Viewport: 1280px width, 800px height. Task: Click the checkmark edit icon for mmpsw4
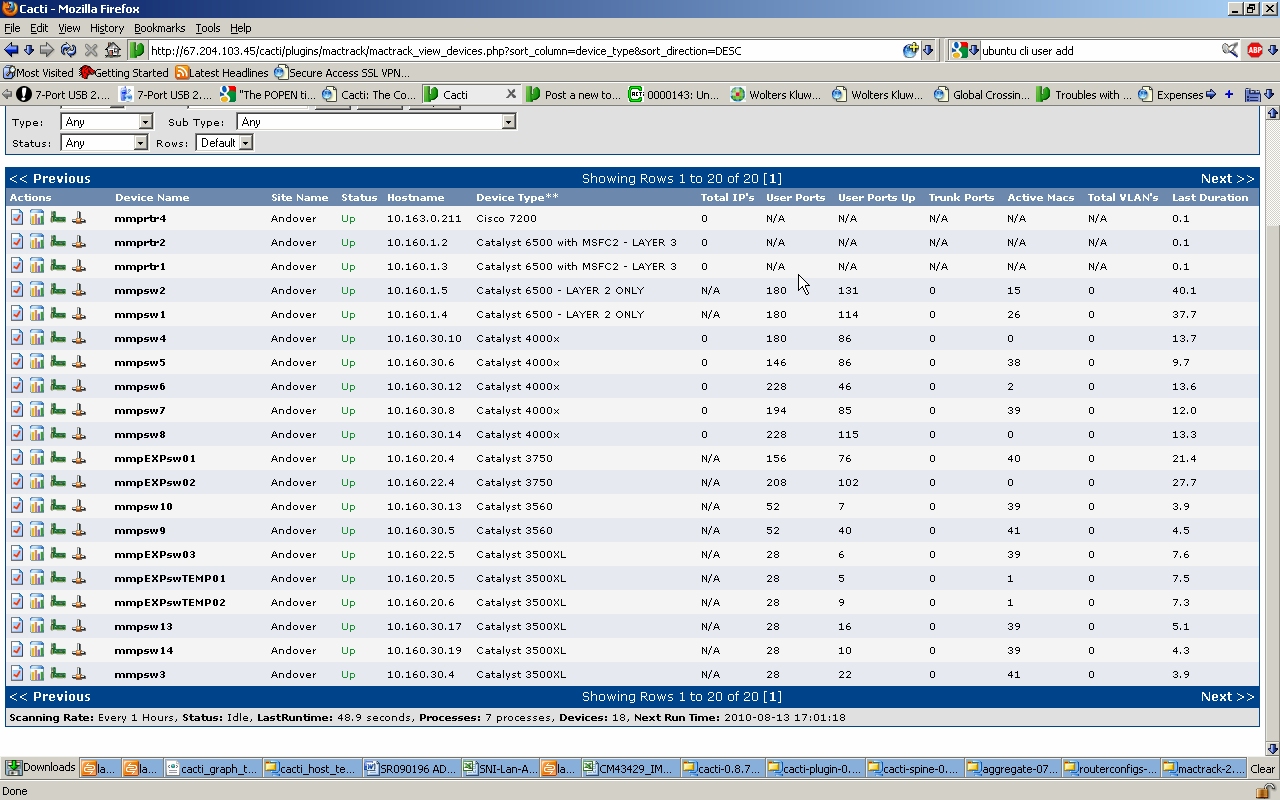[x=17, y=338]
